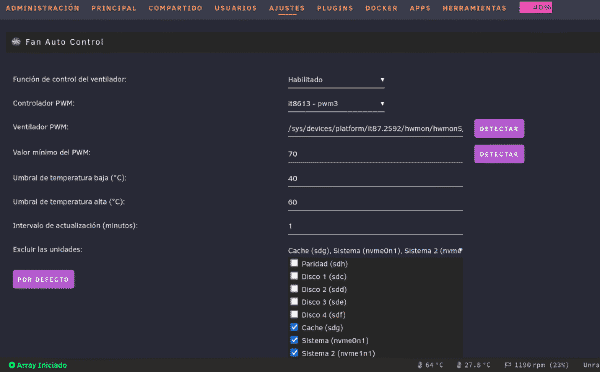Click the 'Fan Auto Control' heading text
Viewport: 600px width, 372px height.
(x=64, y=42)
